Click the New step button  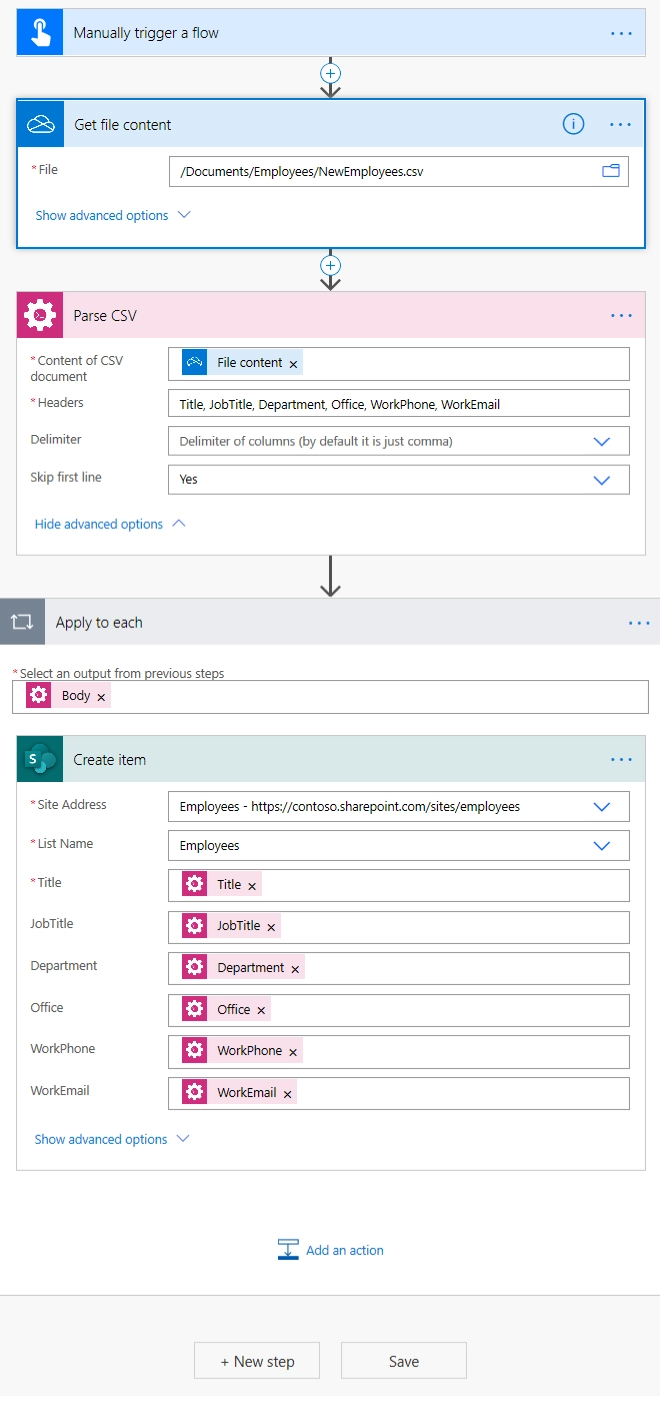(x=257, y=1361)
